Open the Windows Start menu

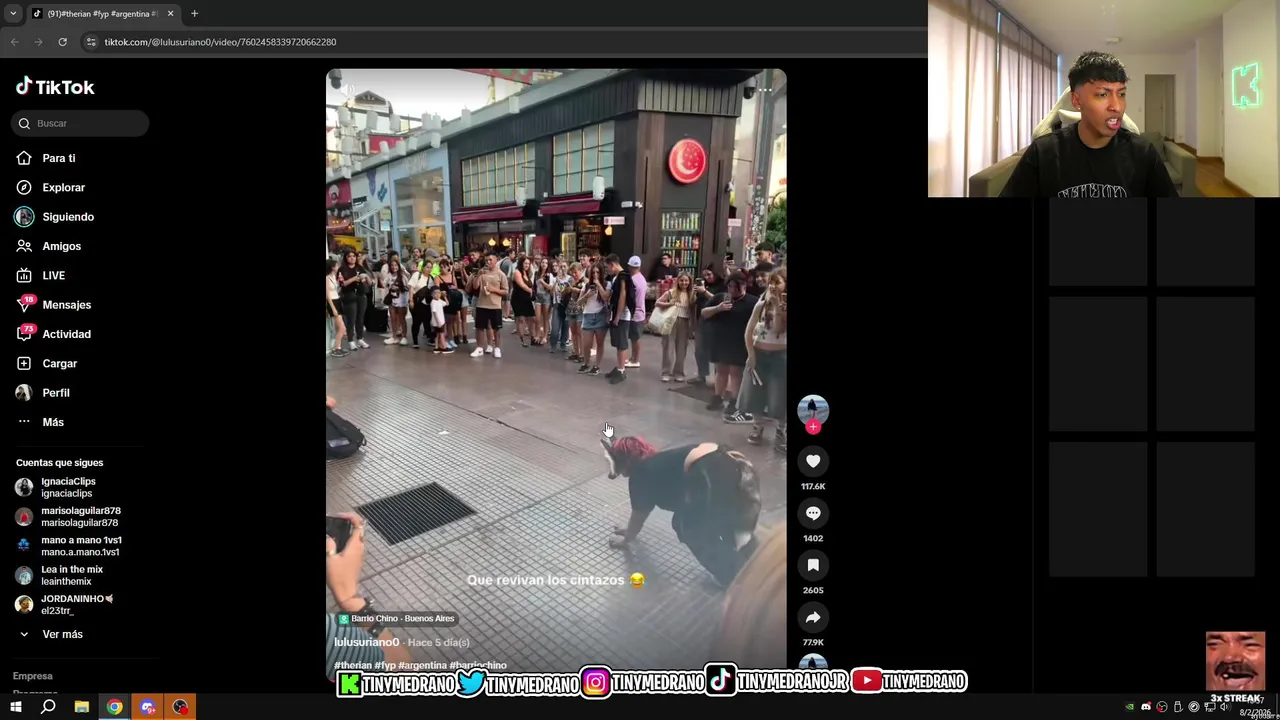(15, 707)
